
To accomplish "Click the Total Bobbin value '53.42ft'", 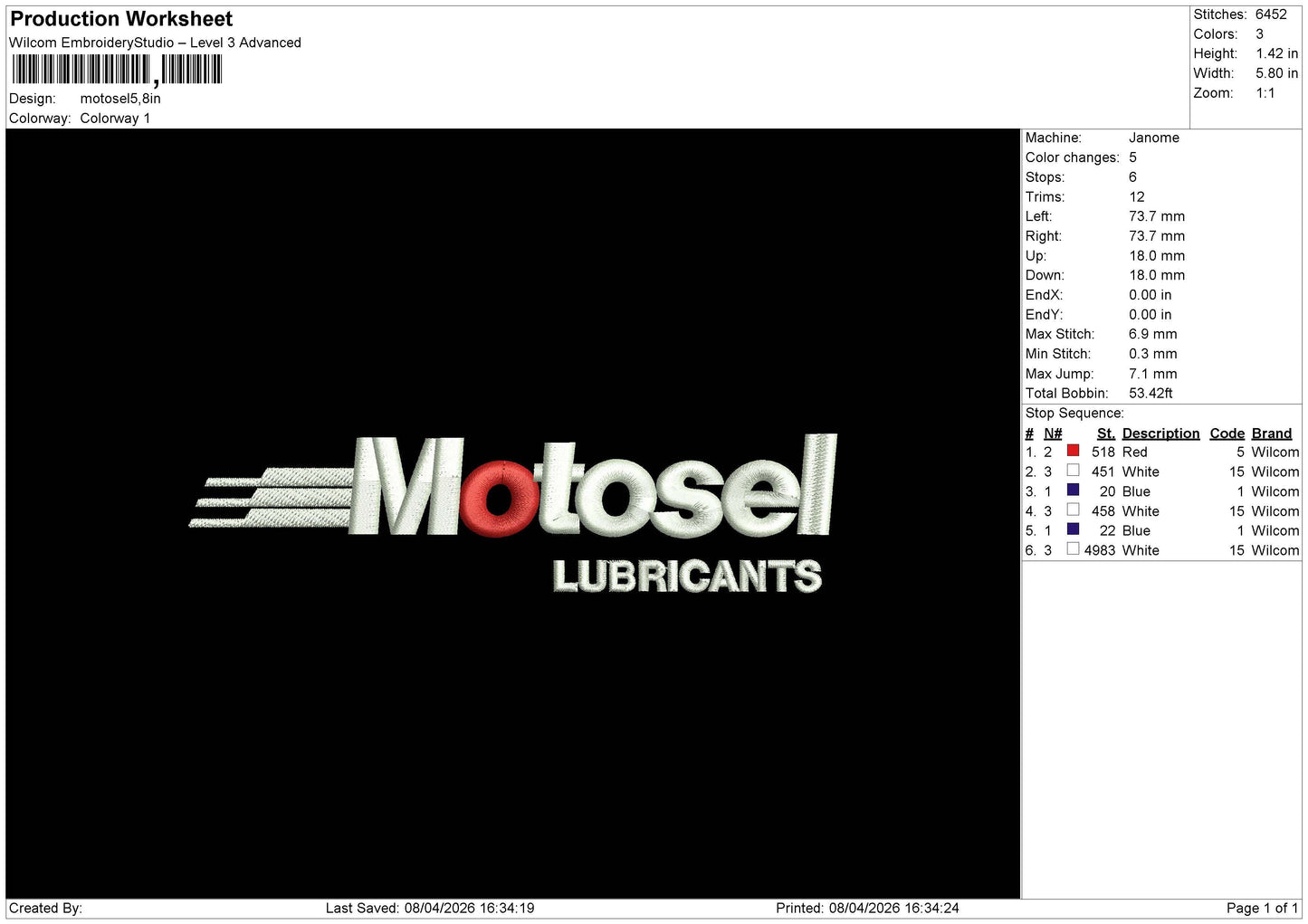I will (x=1150, y=393).
